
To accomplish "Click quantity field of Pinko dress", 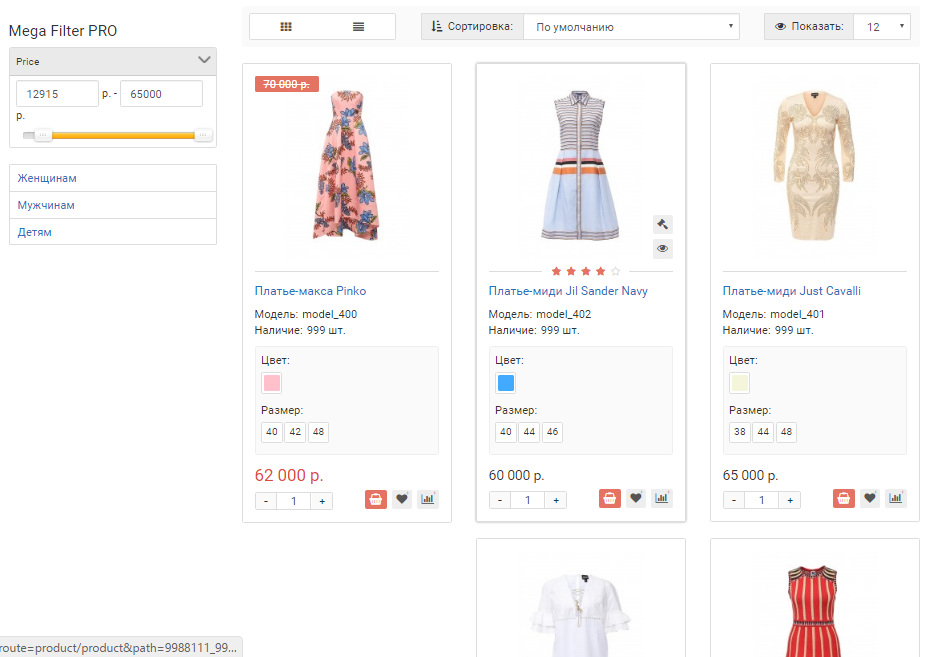I will tap(294, 501).
